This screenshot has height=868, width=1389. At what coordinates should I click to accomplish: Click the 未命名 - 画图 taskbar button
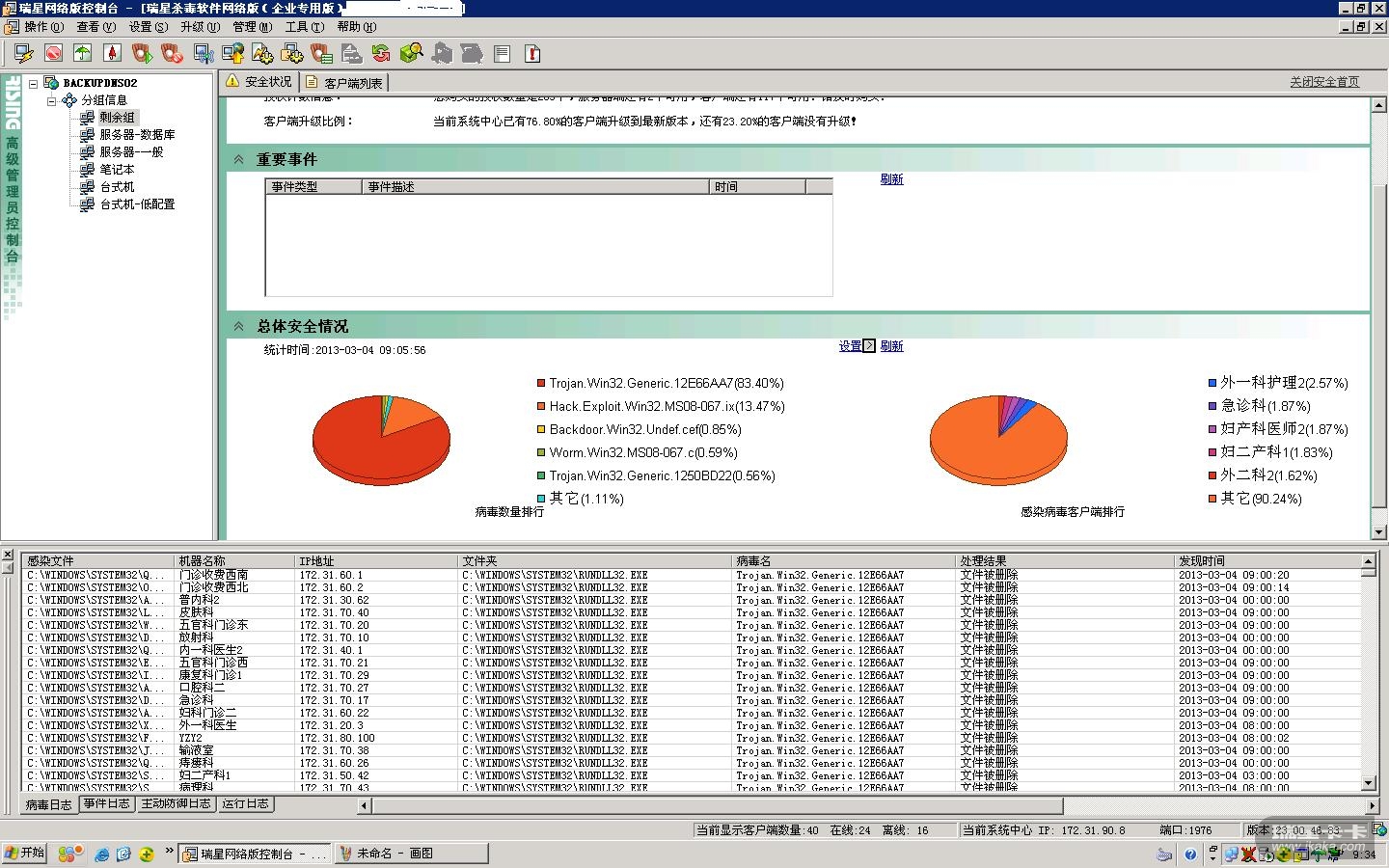point(411,854)
